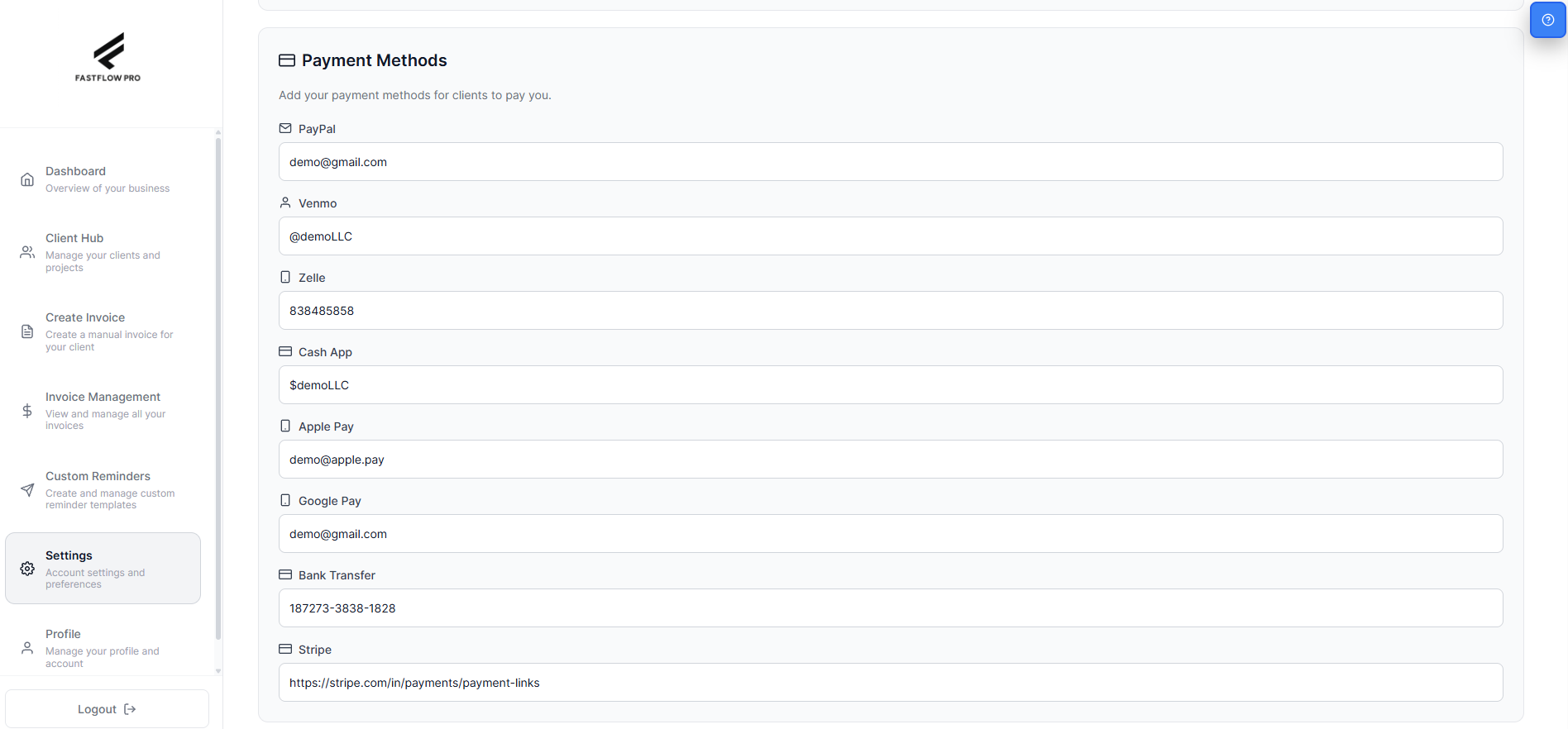Click the FastFlow Pro logo

[108, 57]
